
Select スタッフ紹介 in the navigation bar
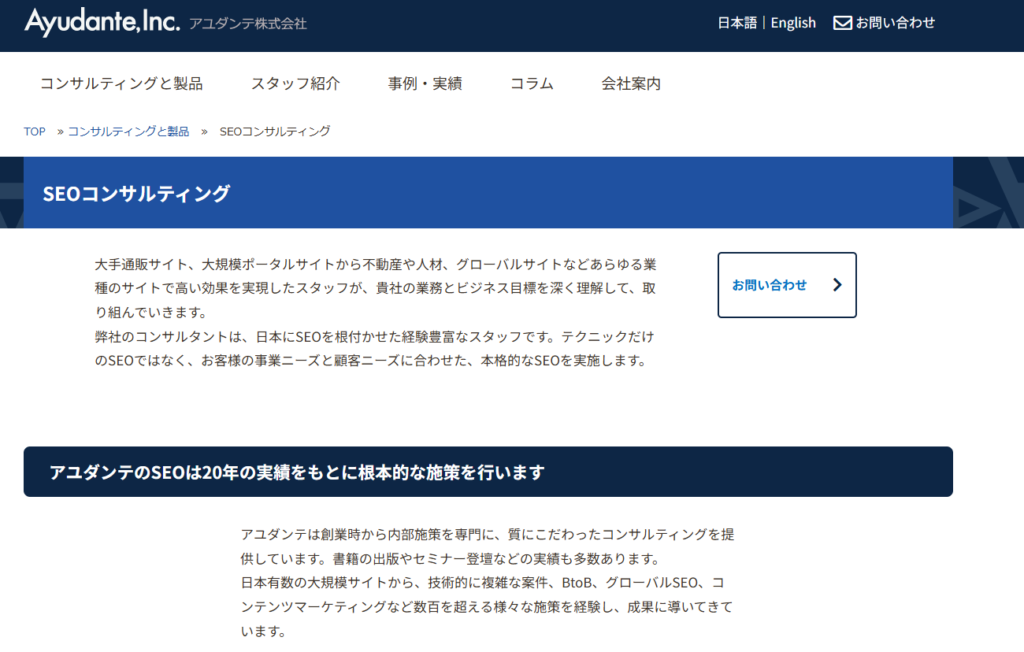[295, 84]
